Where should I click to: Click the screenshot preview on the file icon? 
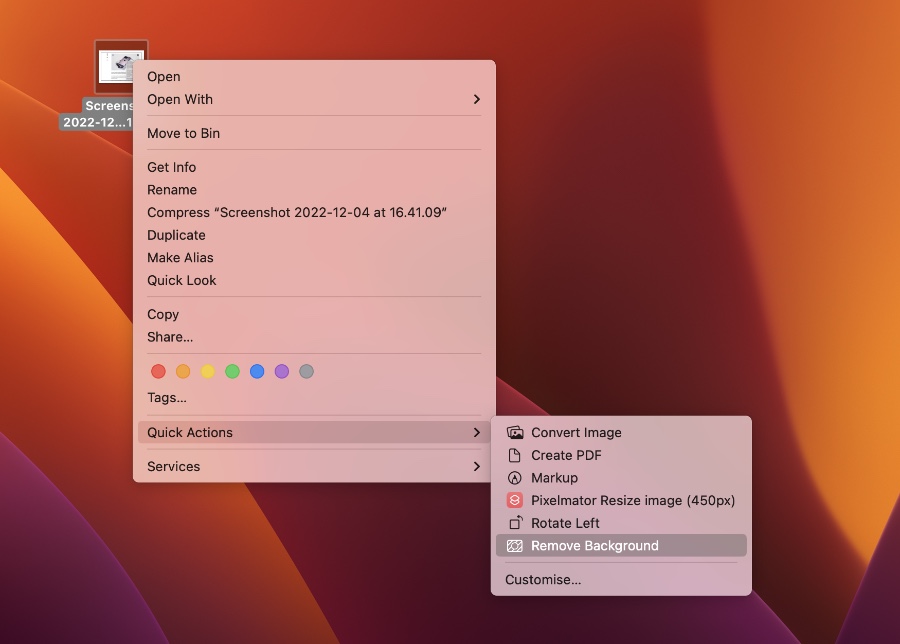click(x=121, y=64)
